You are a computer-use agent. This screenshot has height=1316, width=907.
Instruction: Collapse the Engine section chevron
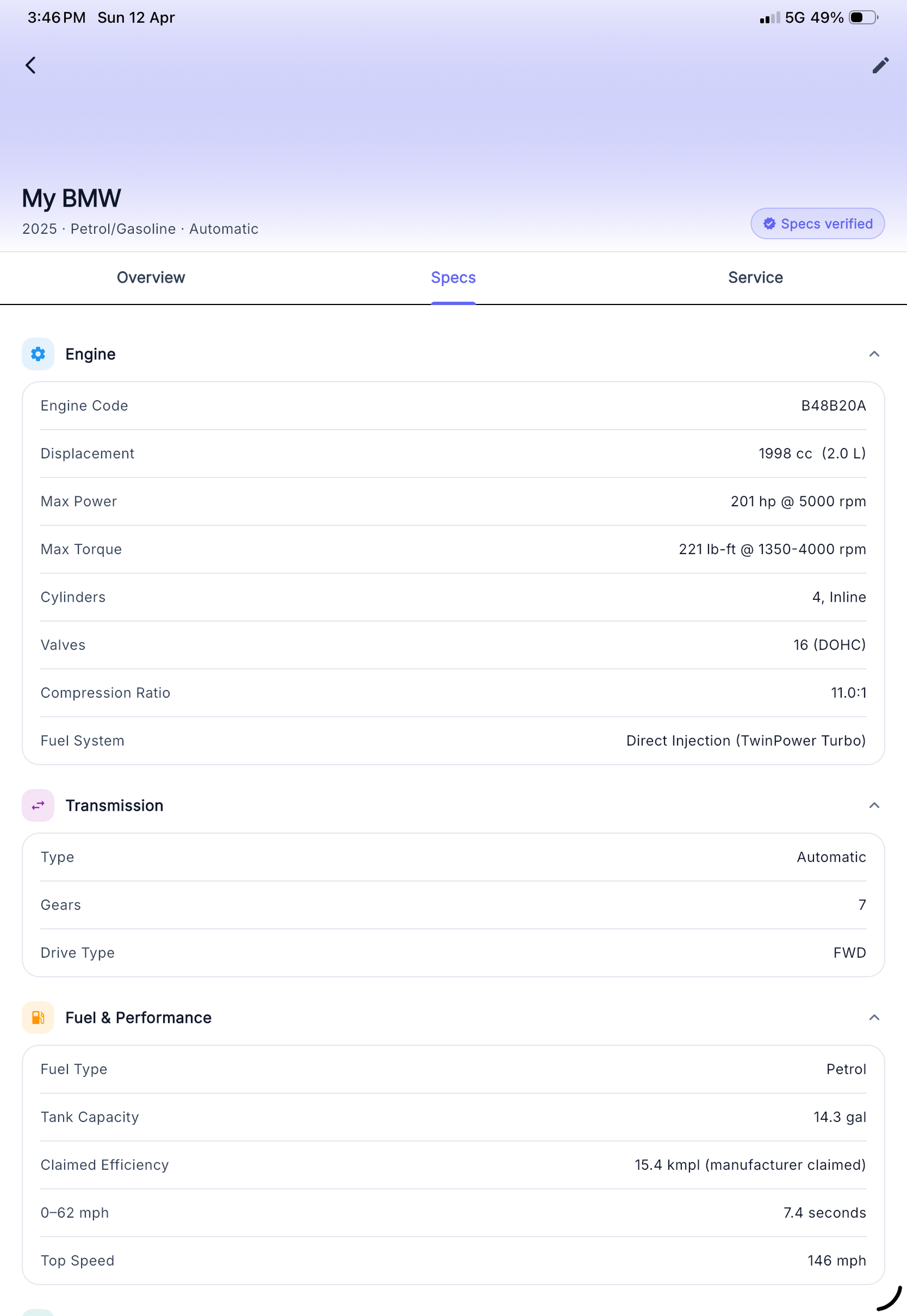(874, 354)
